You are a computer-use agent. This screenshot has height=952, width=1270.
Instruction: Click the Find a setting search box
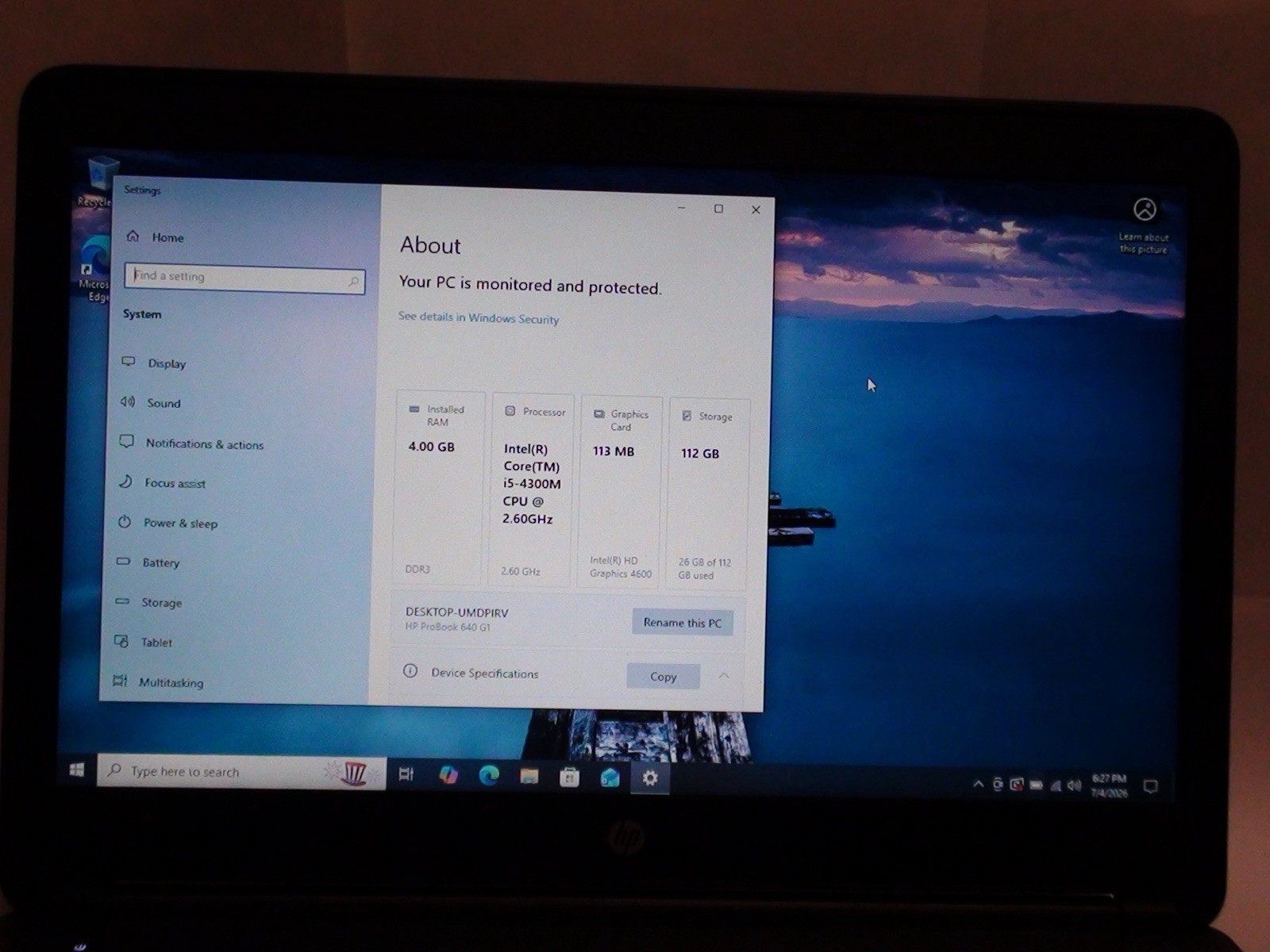coord(244,278)
